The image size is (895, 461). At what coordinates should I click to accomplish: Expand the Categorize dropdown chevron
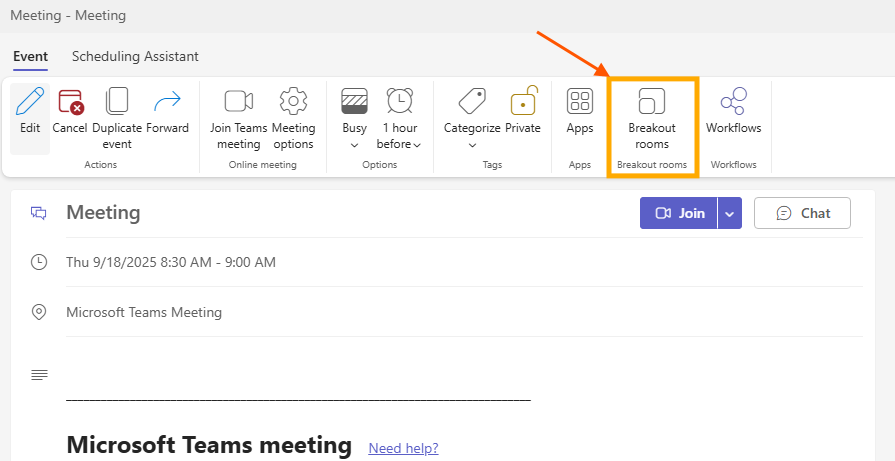click(x=472, y=145)
